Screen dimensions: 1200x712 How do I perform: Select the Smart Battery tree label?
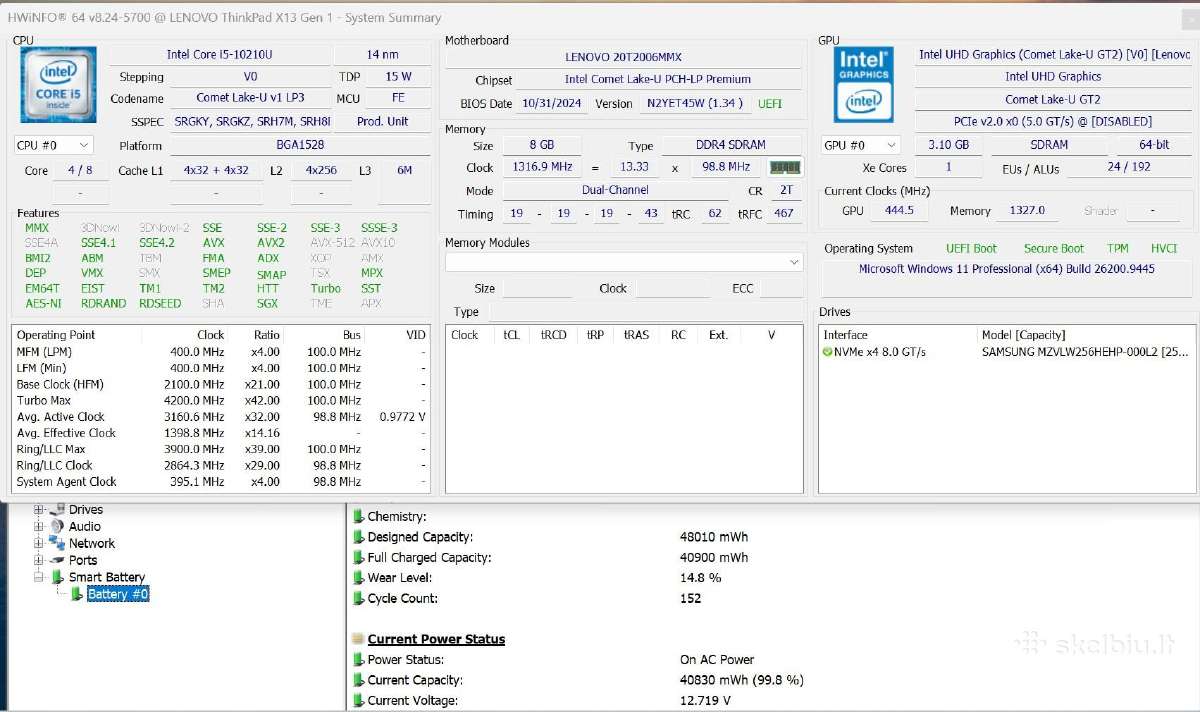(107, 577)
